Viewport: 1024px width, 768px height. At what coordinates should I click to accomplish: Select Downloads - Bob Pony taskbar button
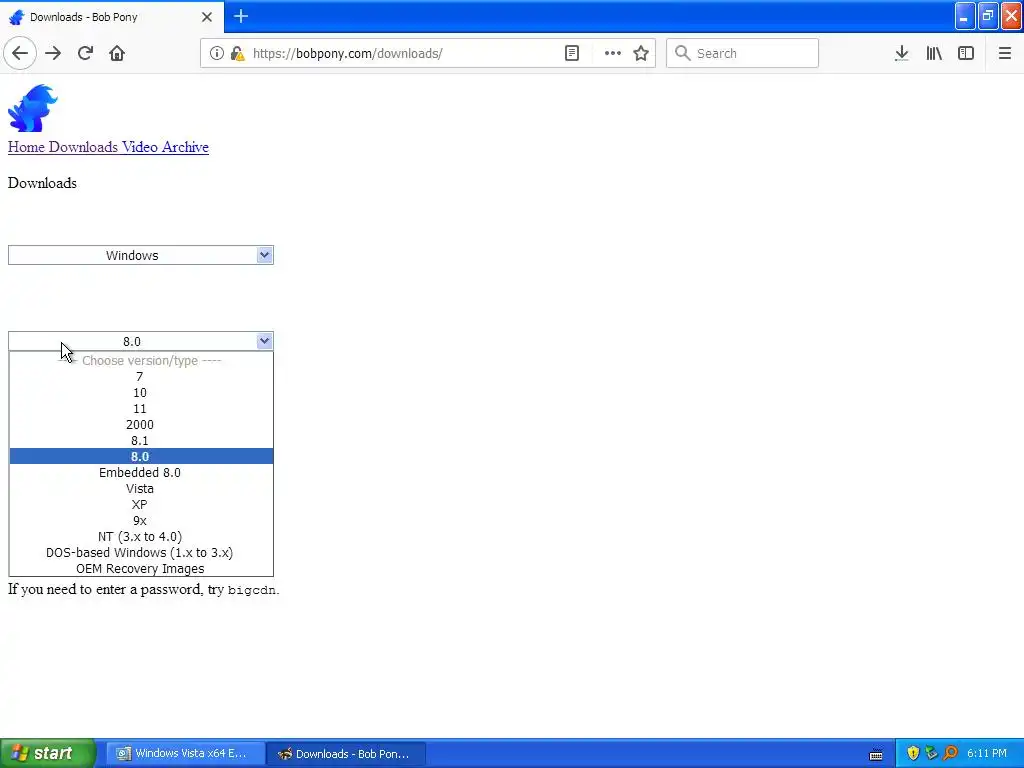tap(347, 753)
